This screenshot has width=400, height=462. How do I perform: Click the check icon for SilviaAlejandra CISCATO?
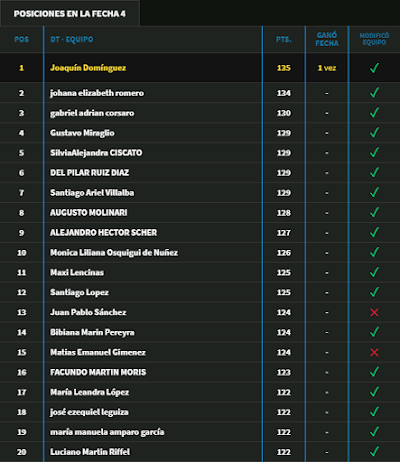pos(374,152)
